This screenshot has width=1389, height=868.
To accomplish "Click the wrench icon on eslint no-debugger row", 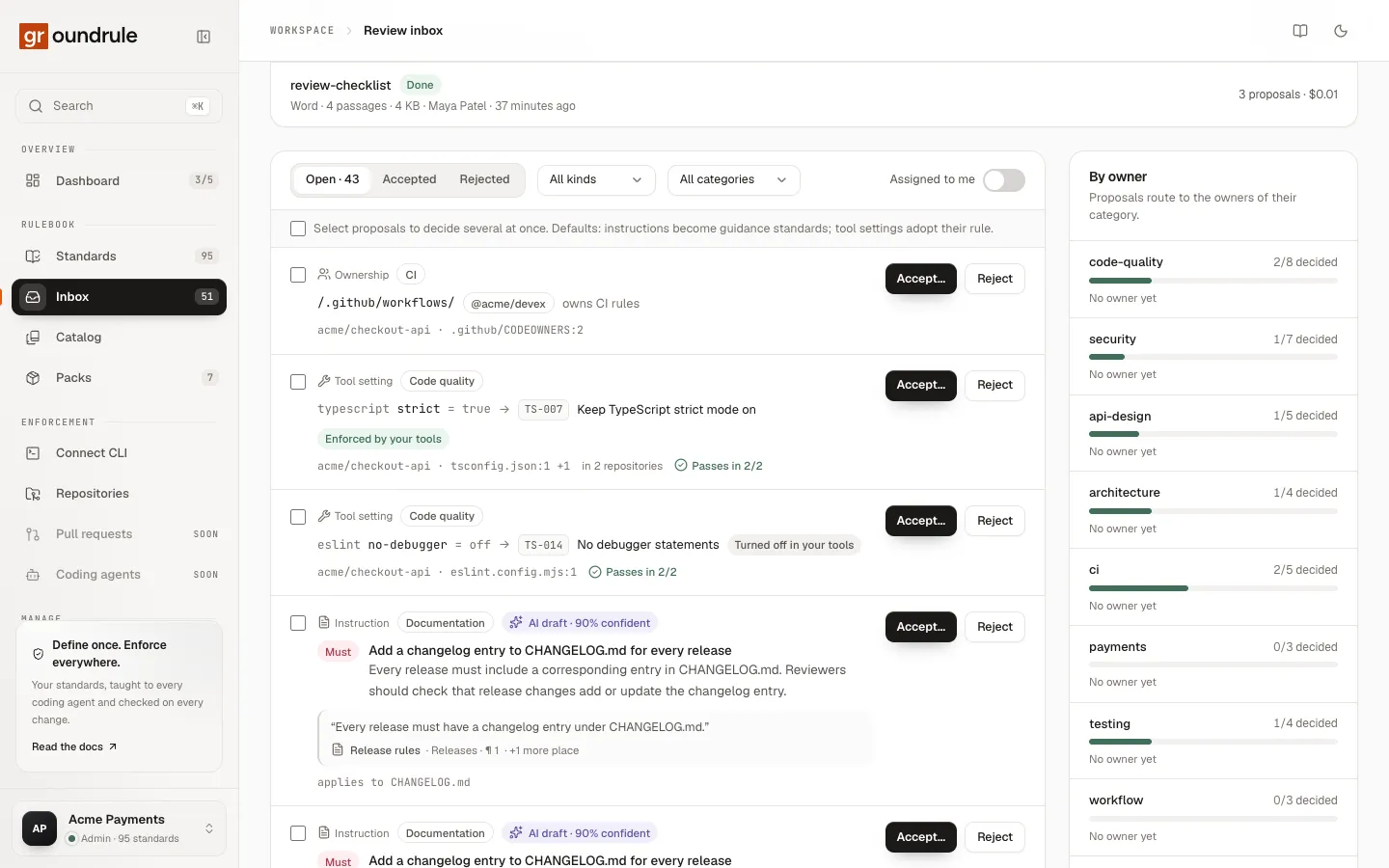I will 324,516.
